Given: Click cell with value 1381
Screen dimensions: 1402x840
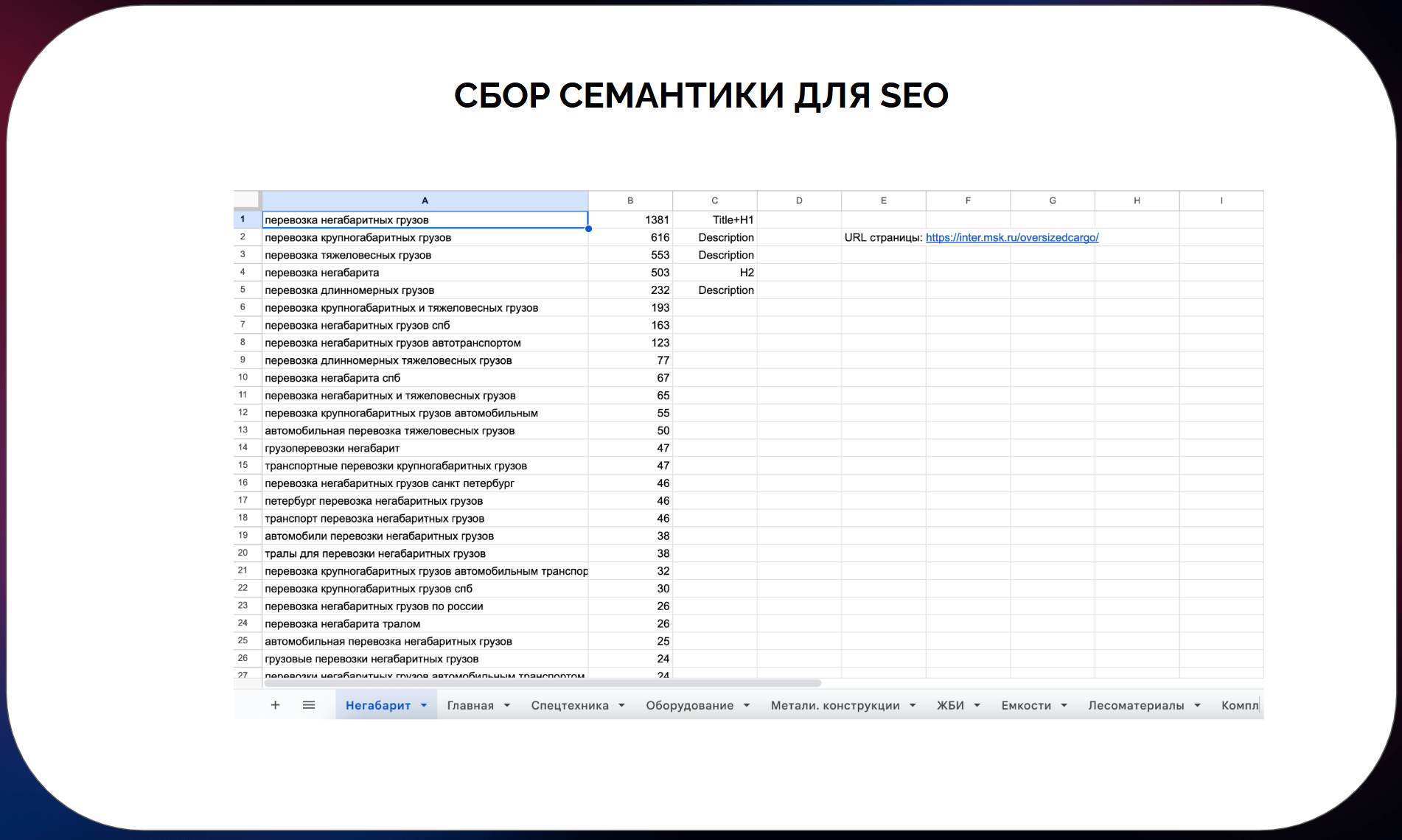Looking at the screenshot, I should click(630, 220).
